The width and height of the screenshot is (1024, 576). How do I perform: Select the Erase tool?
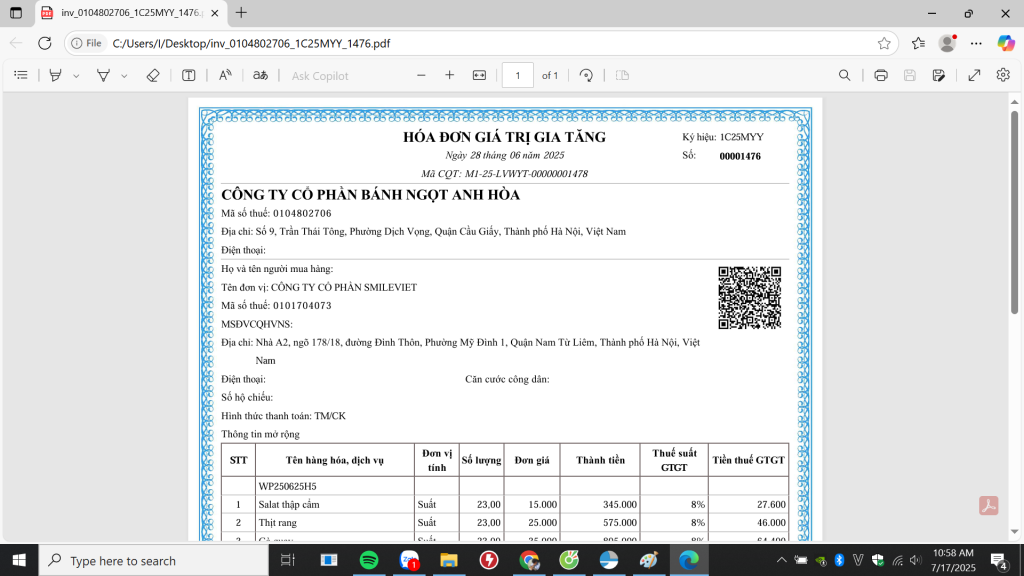[153, 75]
